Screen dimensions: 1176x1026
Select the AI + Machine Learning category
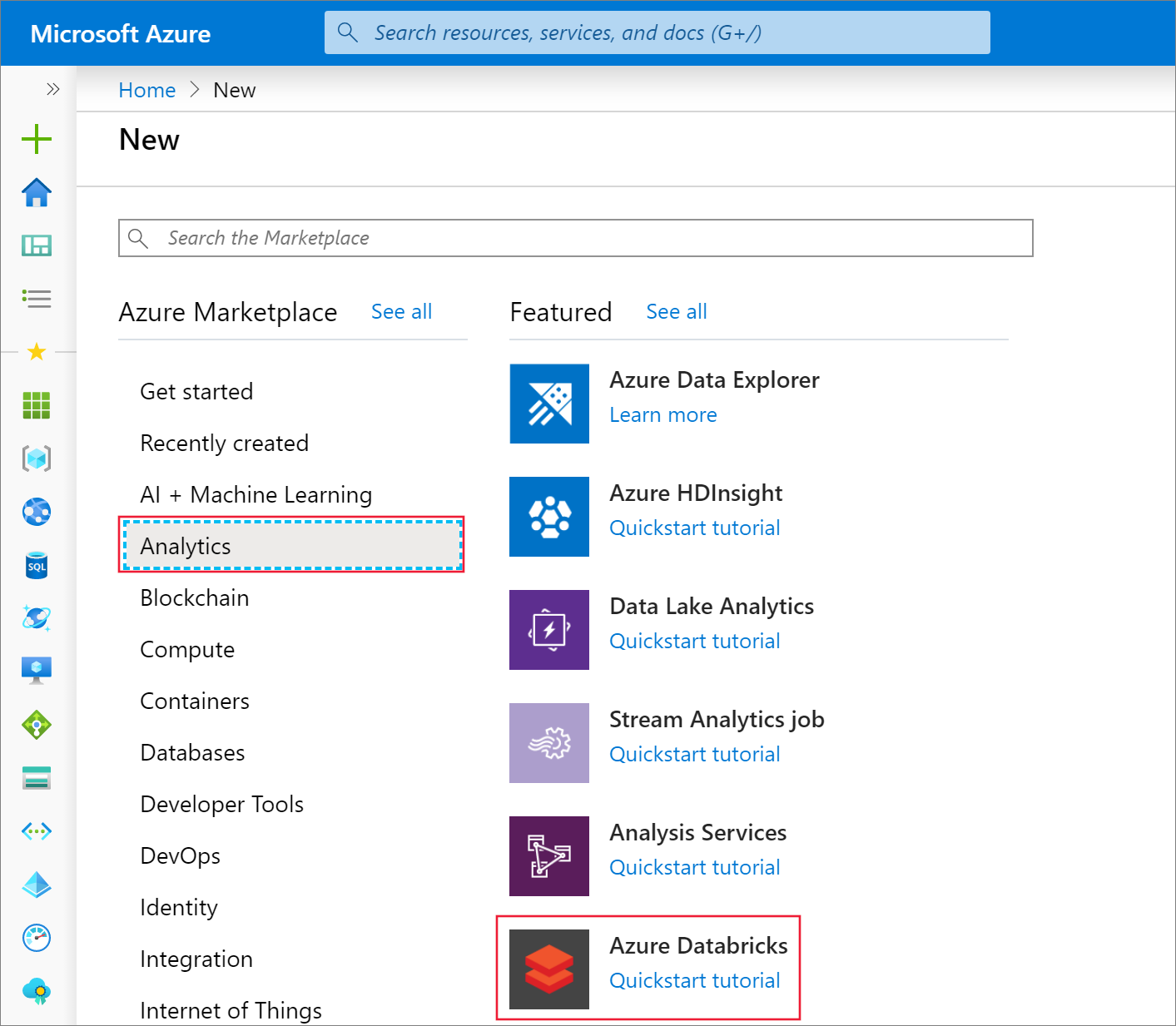256,494
